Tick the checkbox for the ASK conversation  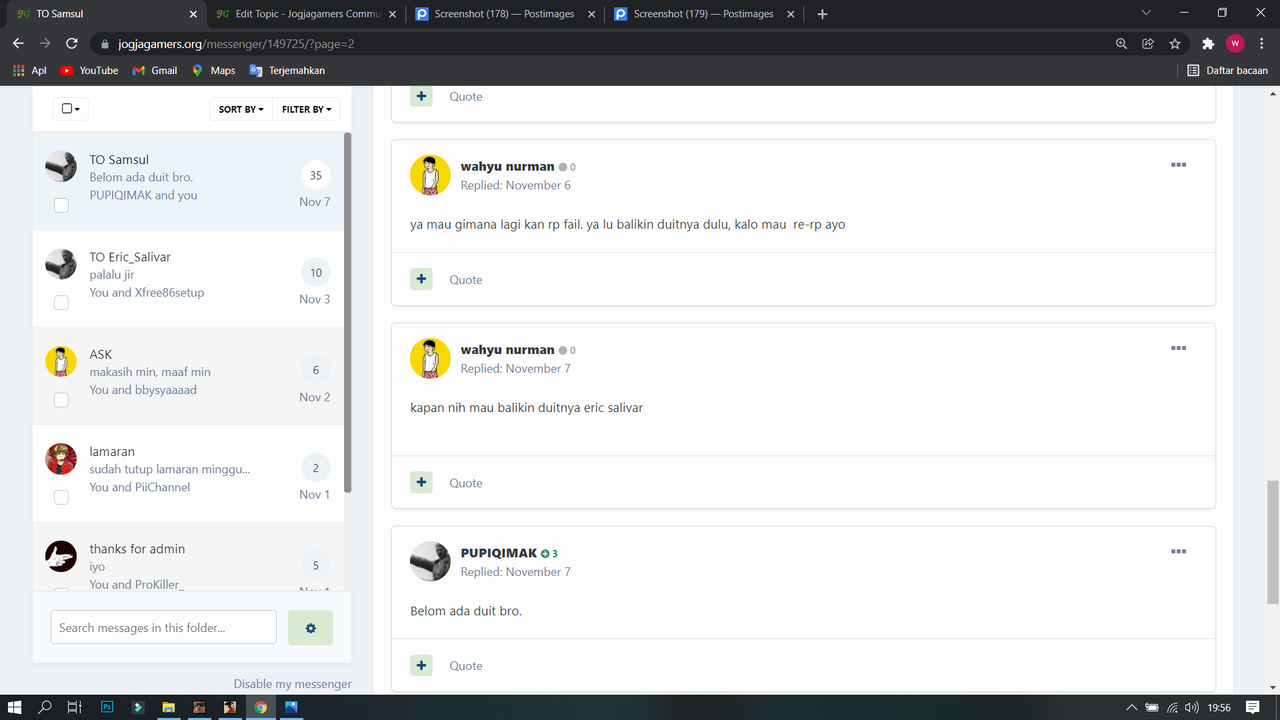(x=61, y=400)
